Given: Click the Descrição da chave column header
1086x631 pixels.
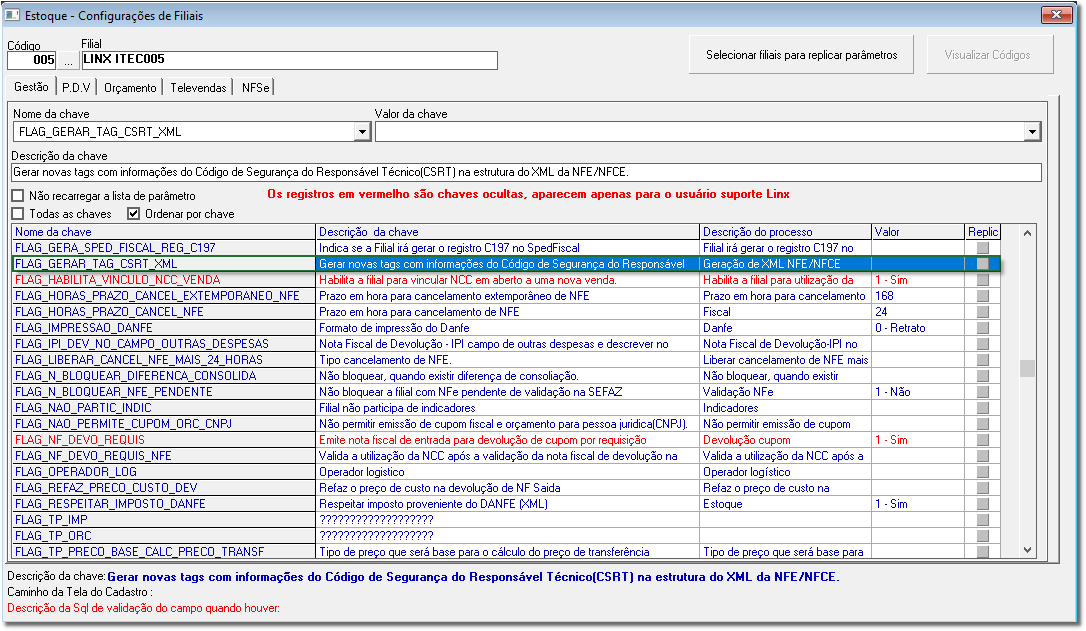Looking at the screenshot, I should (x=507, y=232).
